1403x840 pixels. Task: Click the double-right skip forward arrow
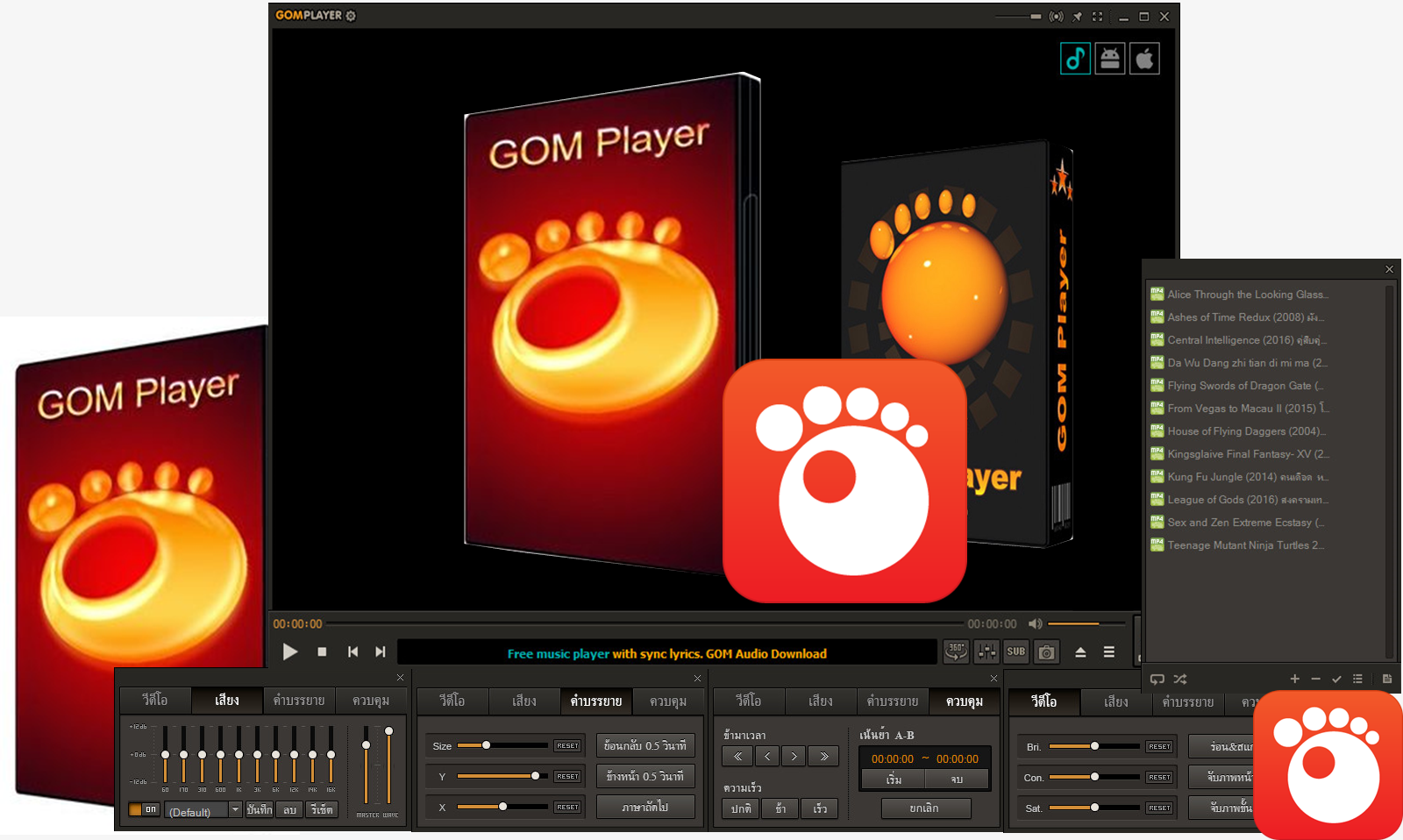(x=824, y=756)
